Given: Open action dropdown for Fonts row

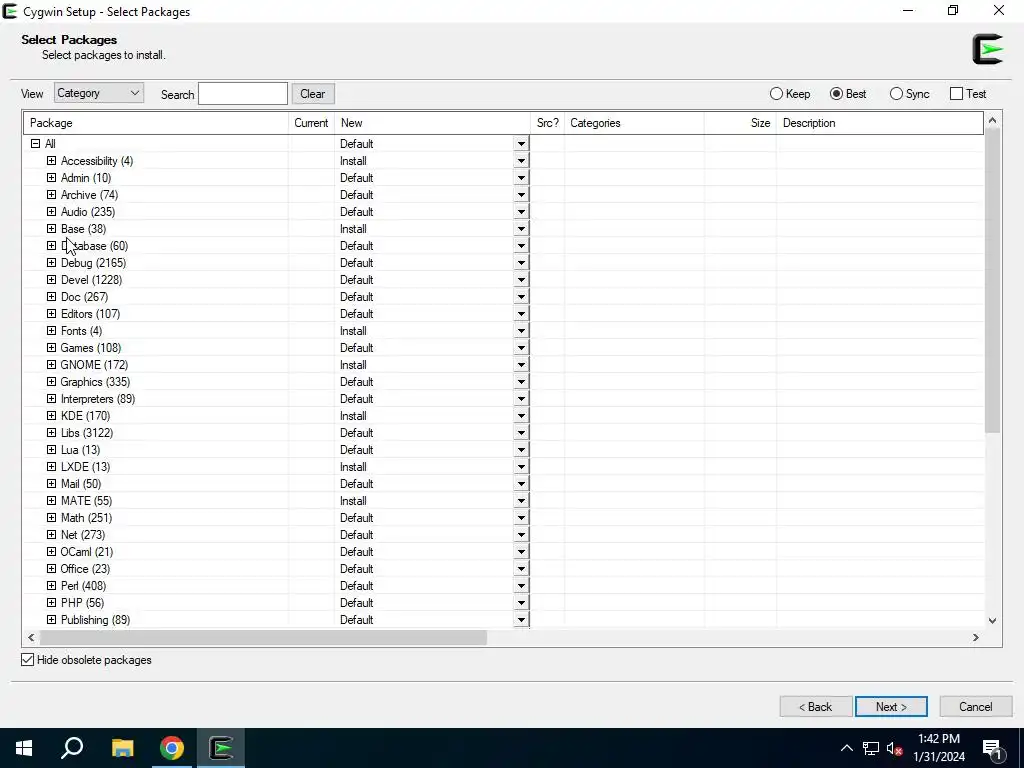Looking at the screenshot, I should tap(521, 330).
